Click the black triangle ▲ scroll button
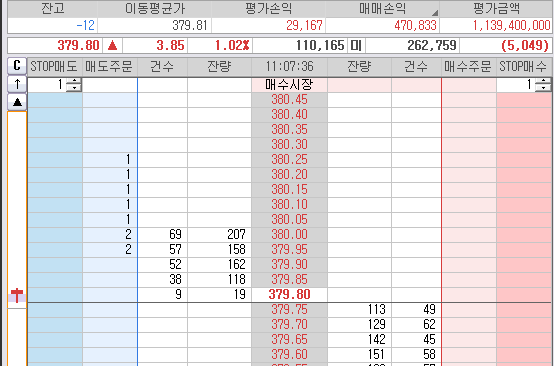Screen dimensions: 554x366 (17, 102)
